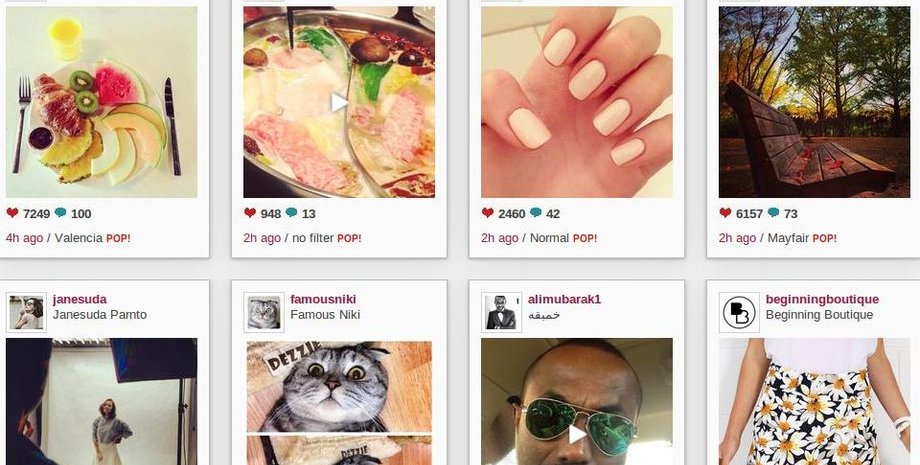Click the comment bubble icon beside 100
This screenshot has width=920, height=465.
(x=60, y=213)
